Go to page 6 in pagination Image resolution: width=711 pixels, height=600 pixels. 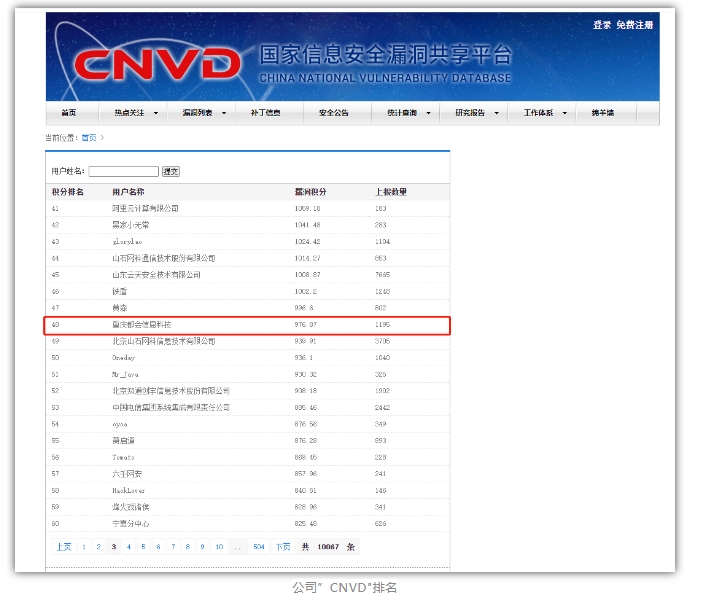(158, 547)
